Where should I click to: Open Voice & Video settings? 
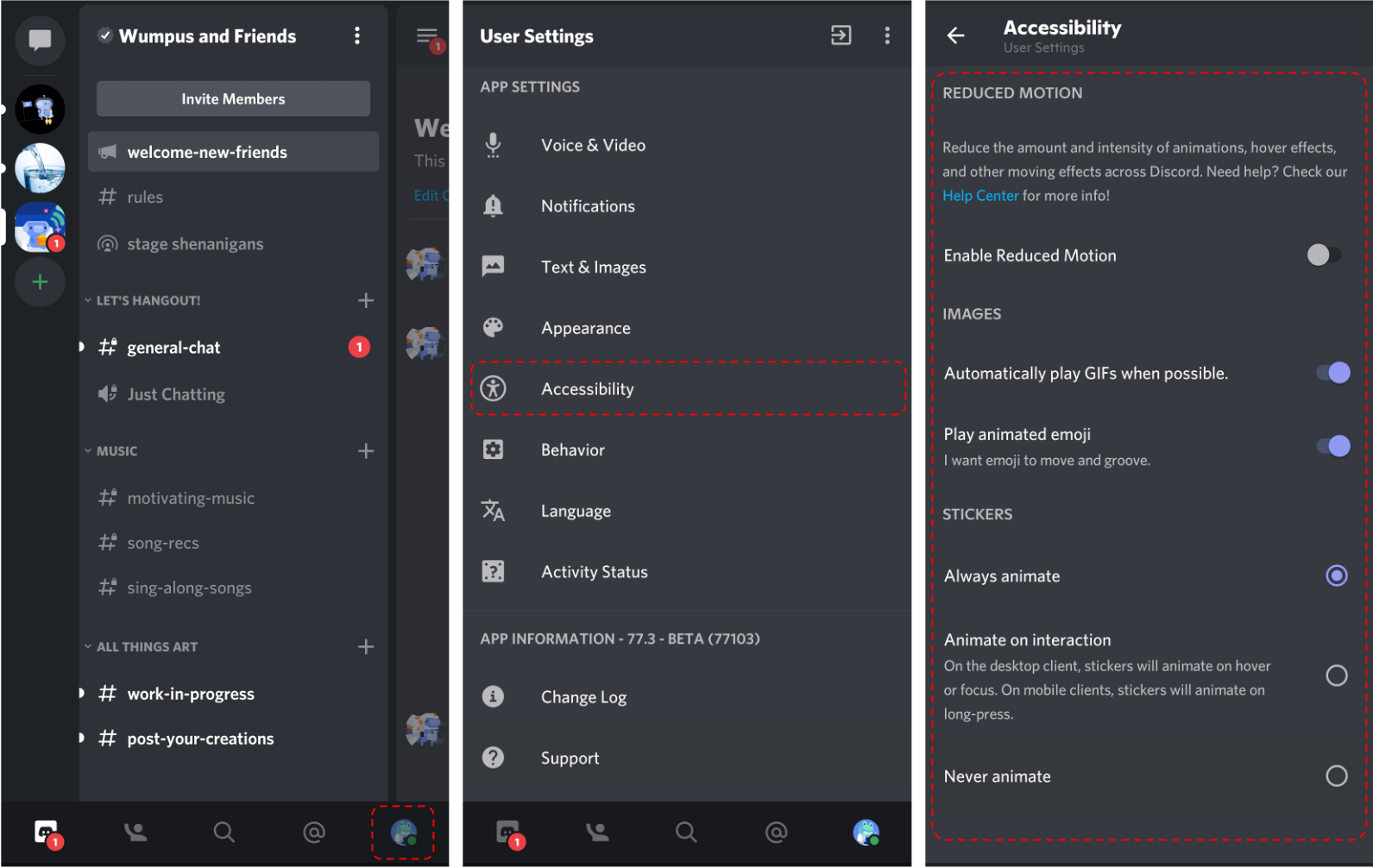(x=687, y=145)
